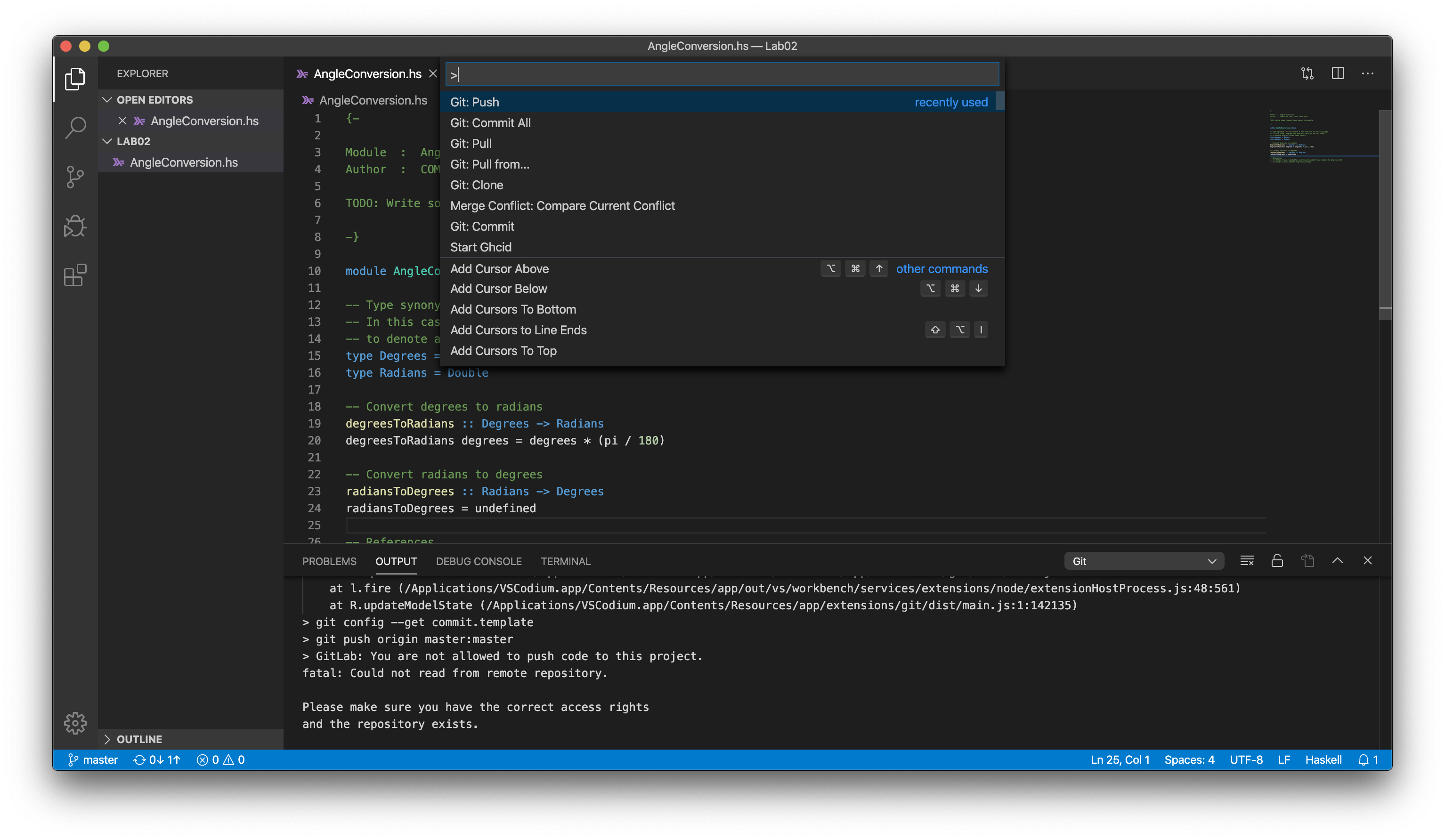This screenshot has height=840, width=1445.
Task: Split the editor to the right
Action: 1337,73
